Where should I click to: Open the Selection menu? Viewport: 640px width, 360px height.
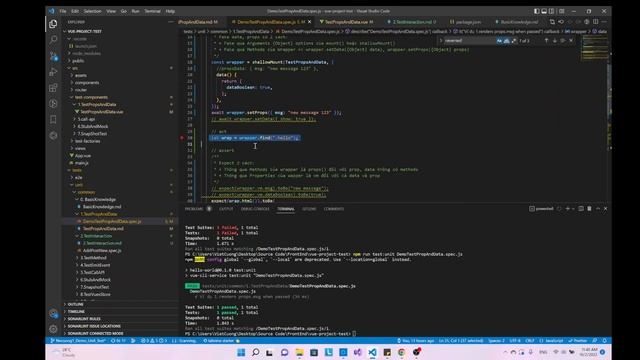point(92,11)
